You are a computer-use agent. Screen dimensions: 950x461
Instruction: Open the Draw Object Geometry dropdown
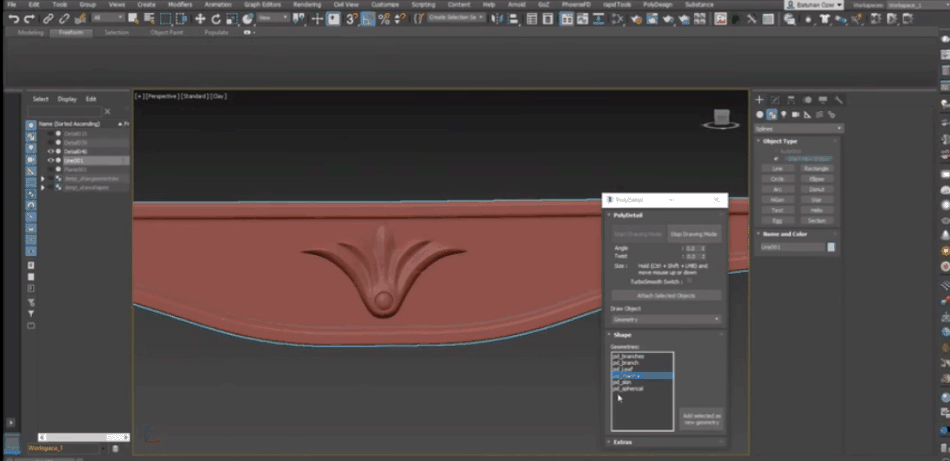[x=665, y=319]
